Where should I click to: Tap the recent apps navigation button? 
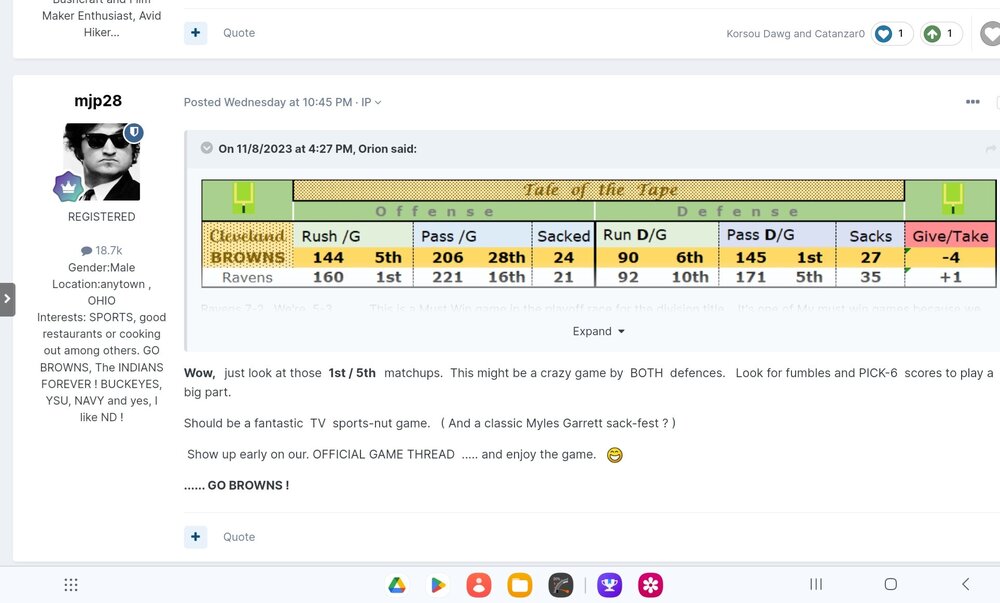pyautogui.click(x=816, y=584)
